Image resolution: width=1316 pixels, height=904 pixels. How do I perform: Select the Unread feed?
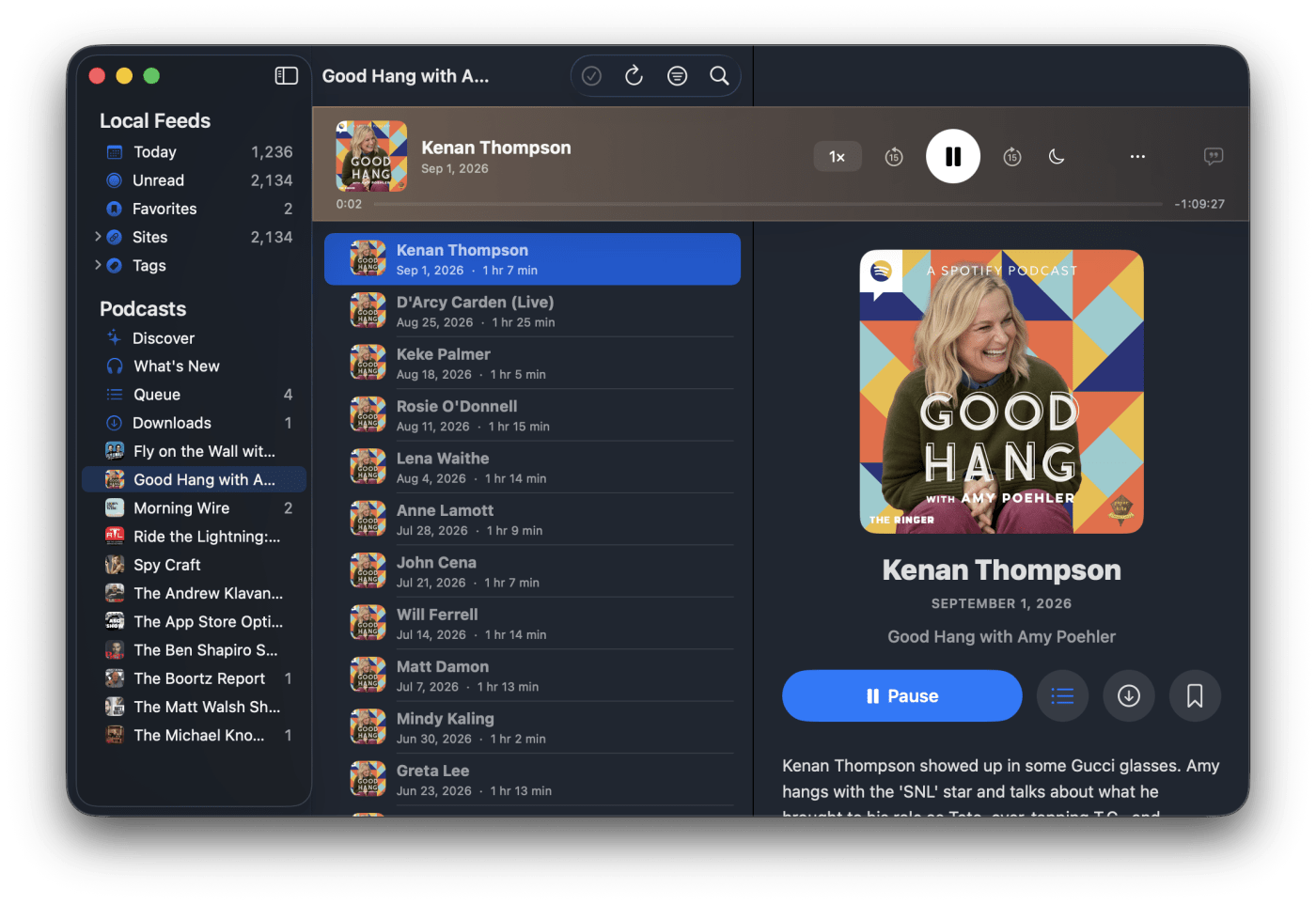[195, 180]
